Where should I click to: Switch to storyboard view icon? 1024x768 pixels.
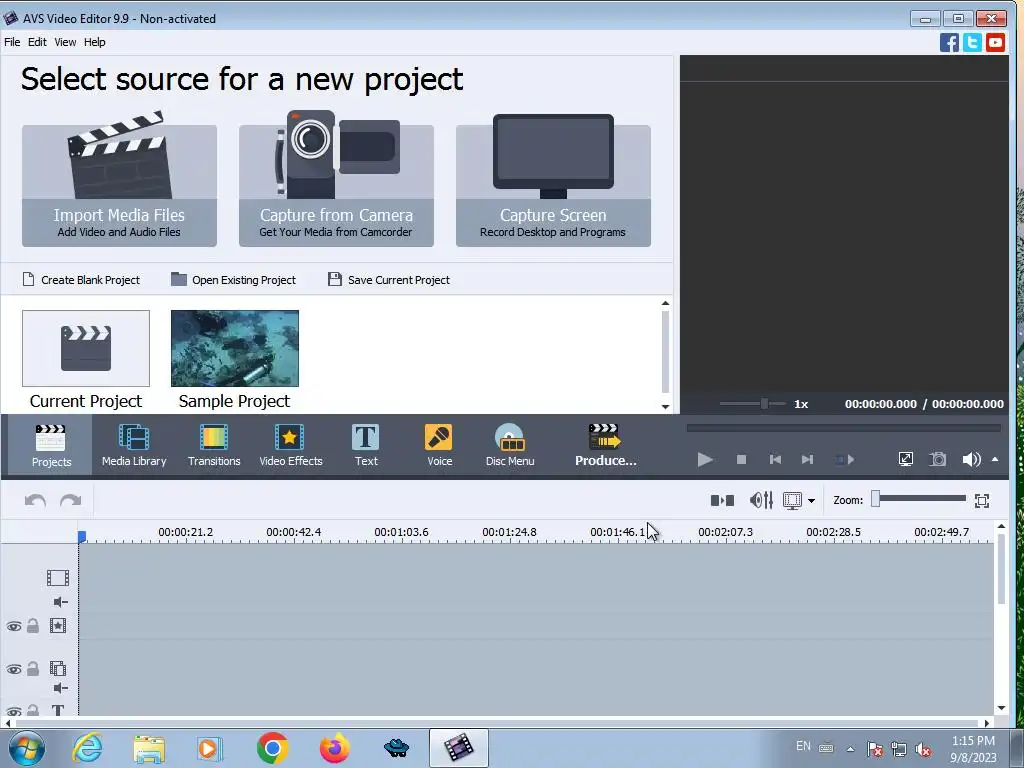point(722,501)
